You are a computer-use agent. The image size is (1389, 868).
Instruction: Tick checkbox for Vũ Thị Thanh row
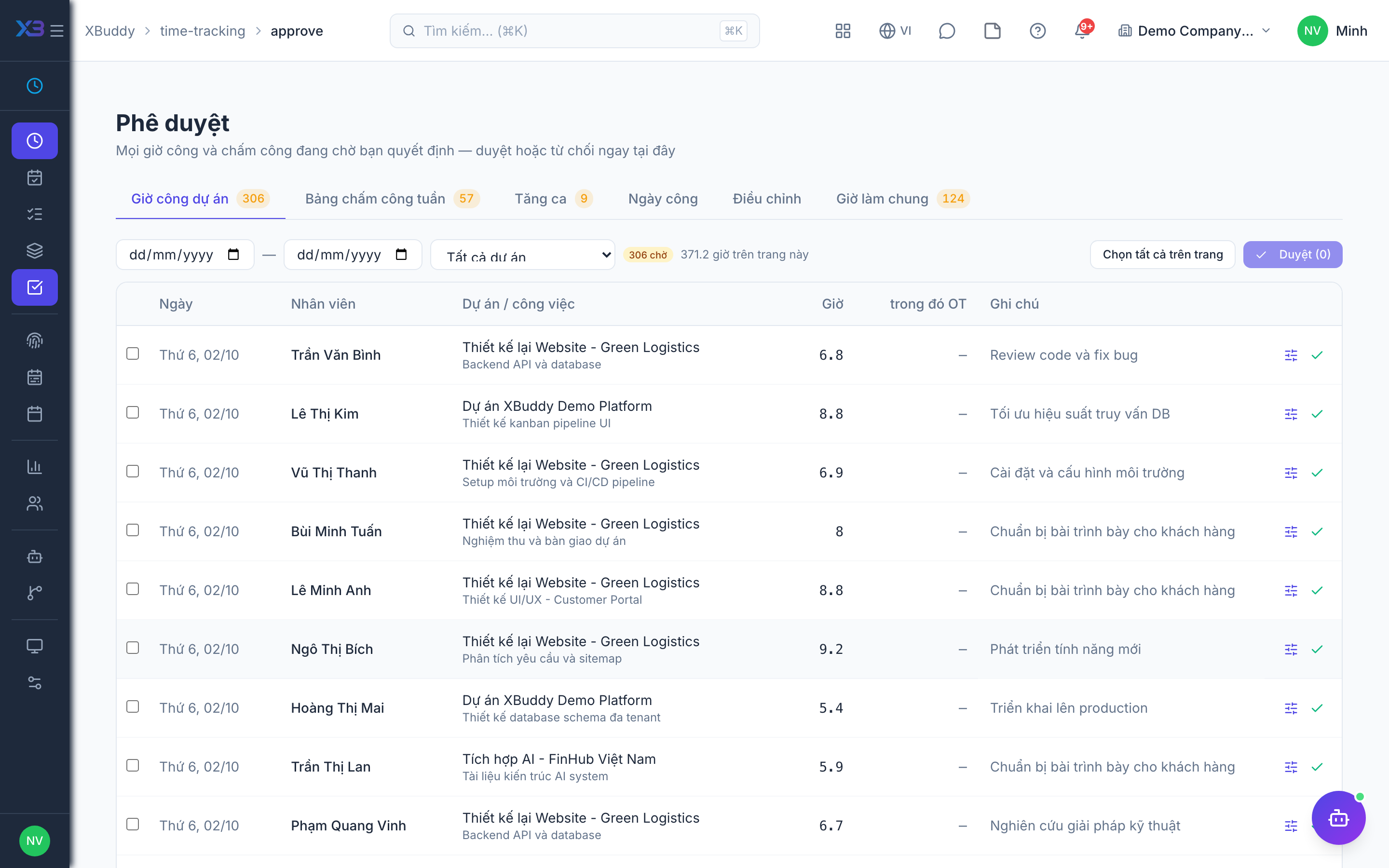(x=133, y=471)
